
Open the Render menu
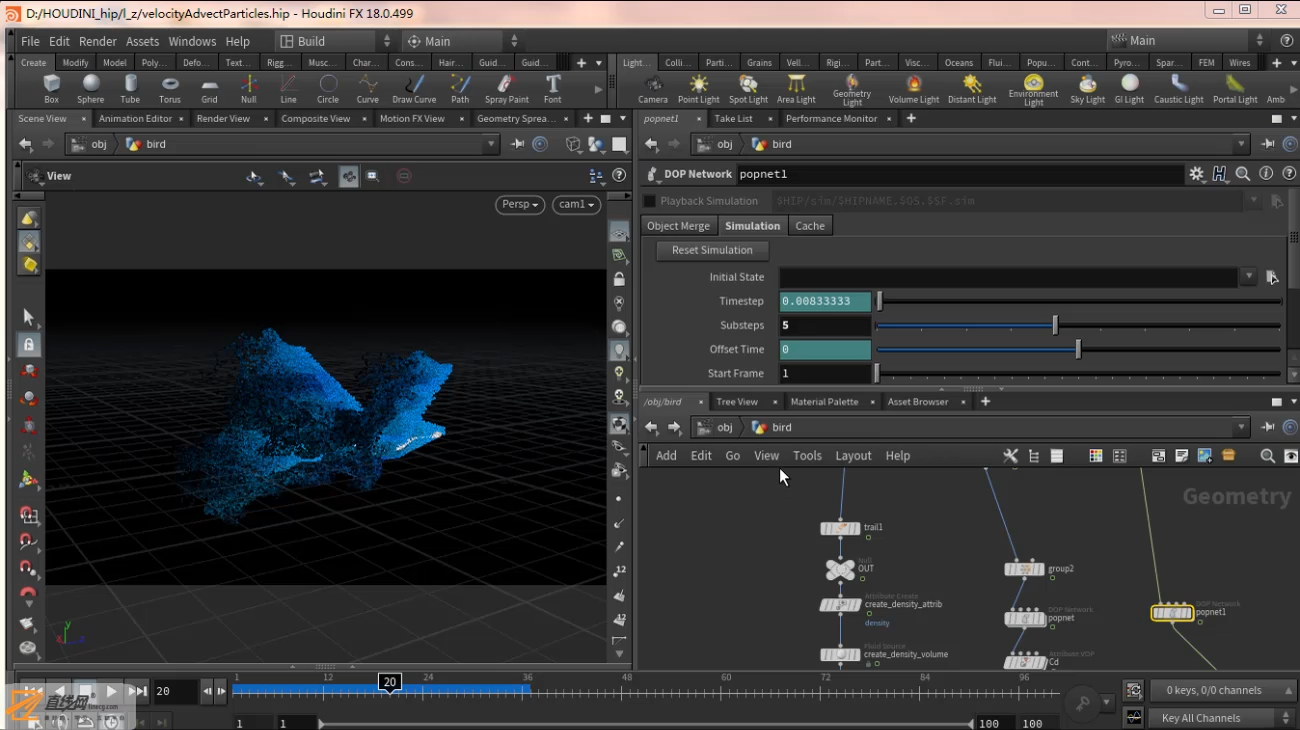[x=98, y=41]
